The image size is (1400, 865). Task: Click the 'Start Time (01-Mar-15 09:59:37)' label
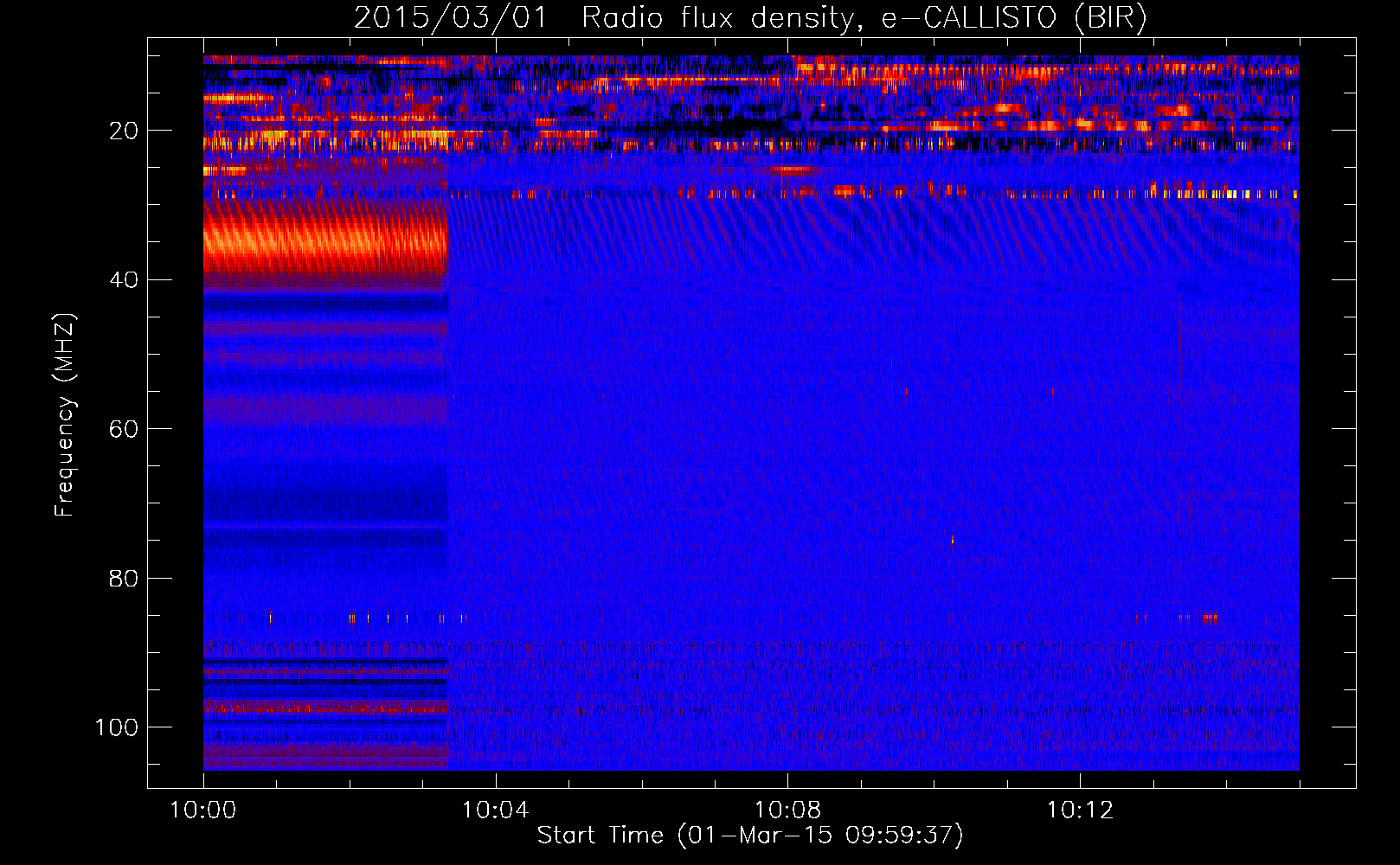750,836
